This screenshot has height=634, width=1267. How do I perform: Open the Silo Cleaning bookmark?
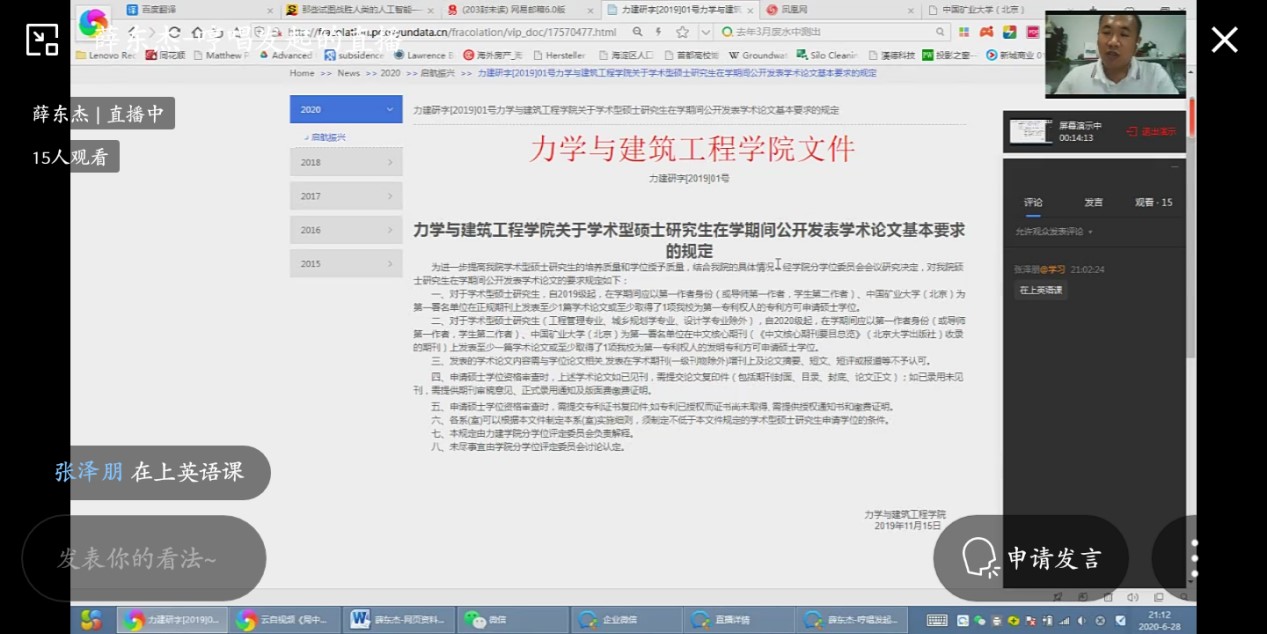(826, 55)
